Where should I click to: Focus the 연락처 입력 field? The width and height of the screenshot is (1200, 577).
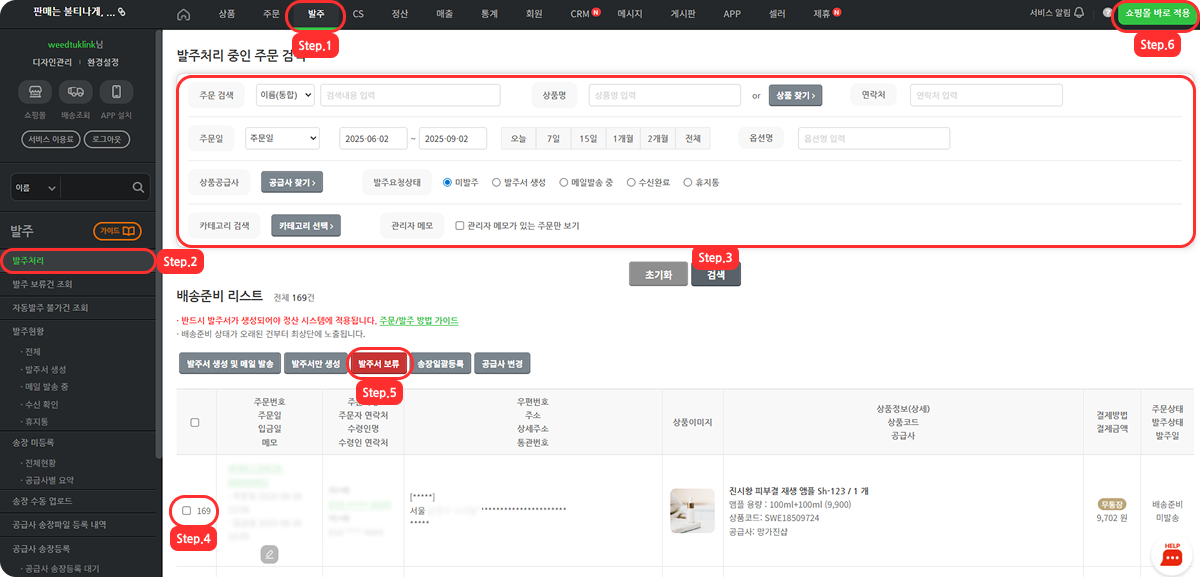tap(986, 95)
